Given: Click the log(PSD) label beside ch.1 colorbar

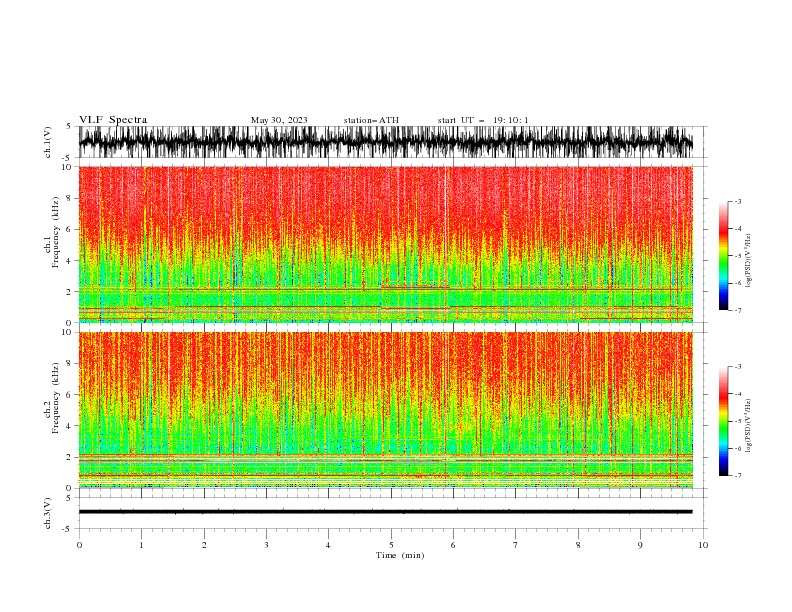Looking at the screenshot, I should point(749,261).
